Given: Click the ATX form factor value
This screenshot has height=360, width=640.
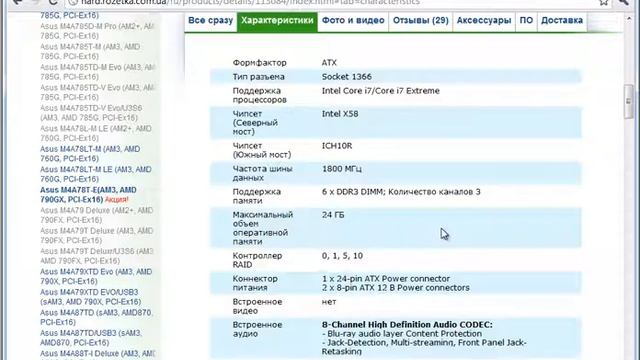Looking at the screenshot, I should coord(329,63).
